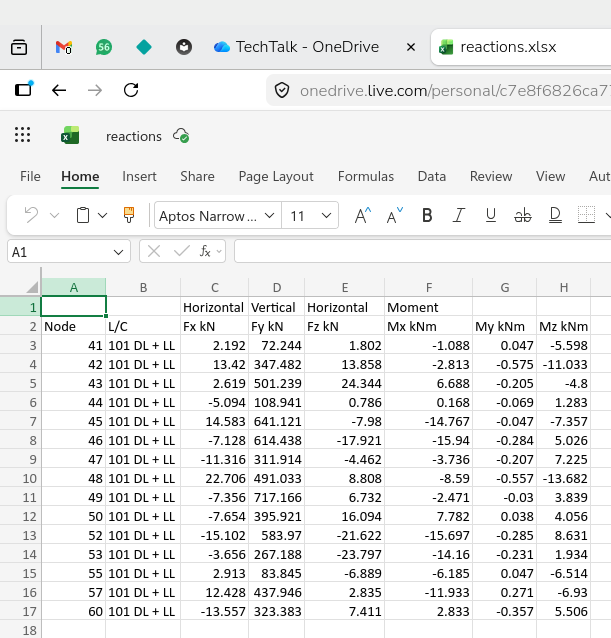Select column F header
Screen dimensions: 611x638
click(x=429, y=288)
